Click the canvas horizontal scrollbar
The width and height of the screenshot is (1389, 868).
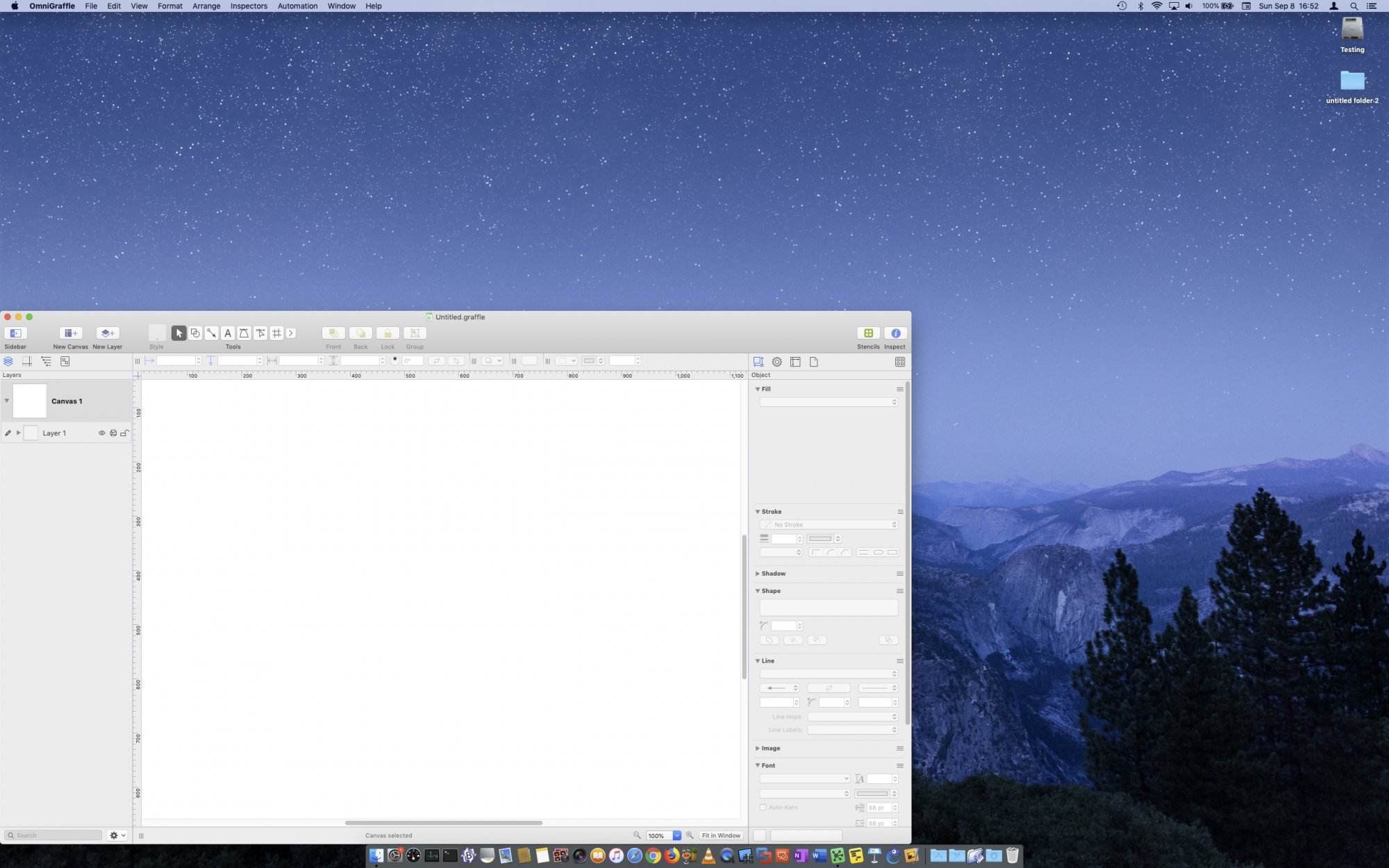(x=443, y=823)
